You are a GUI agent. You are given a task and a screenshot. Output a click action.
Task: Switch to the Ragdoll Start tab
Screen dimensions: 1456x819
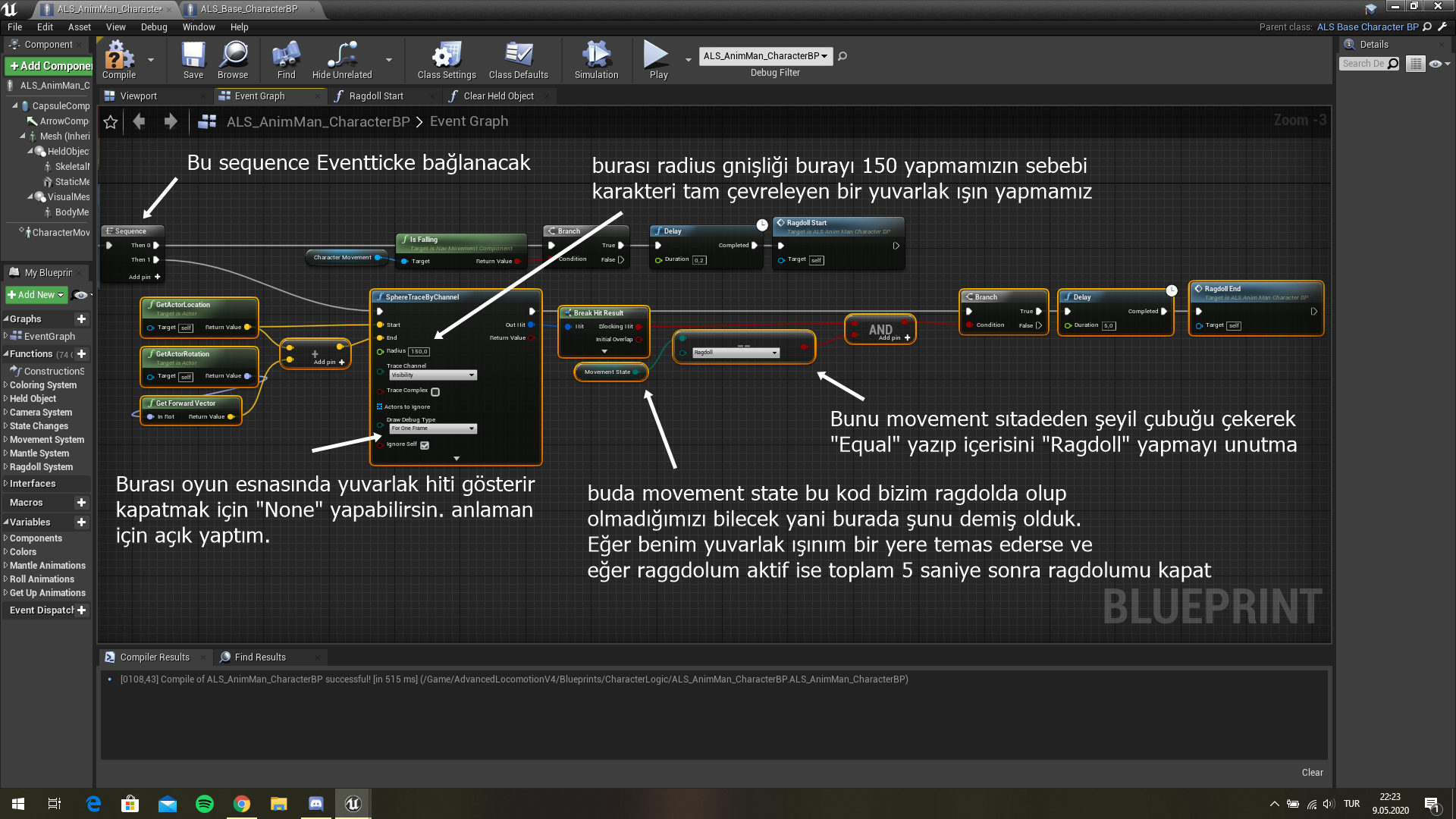376,96
